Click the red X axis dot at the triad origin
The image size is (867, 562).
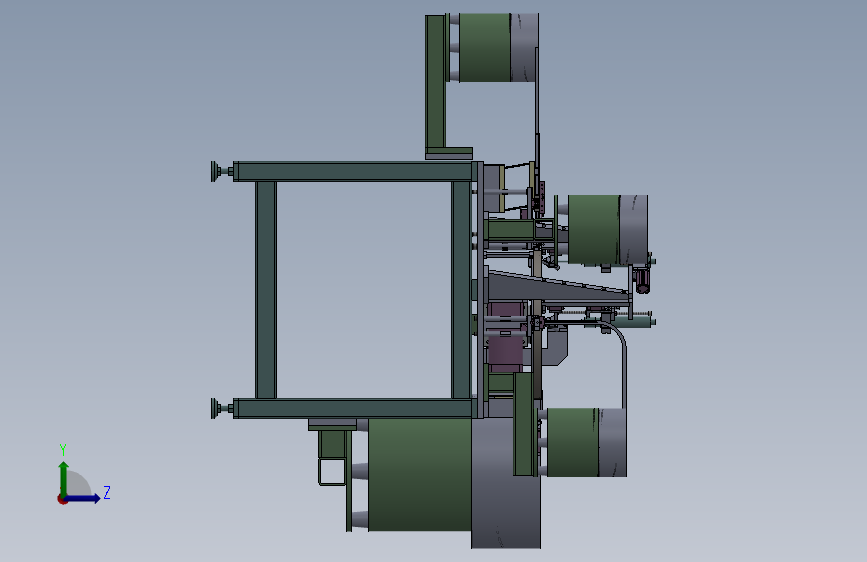click(62, 499)
